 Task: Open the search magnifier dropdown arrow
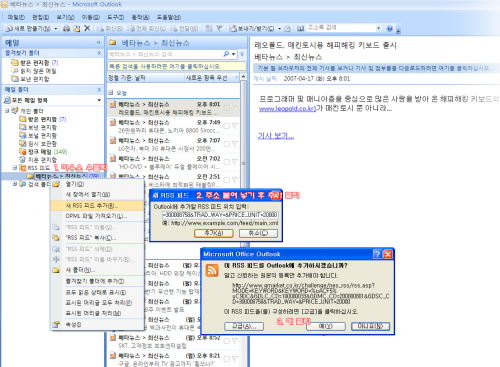coord(233,54)
